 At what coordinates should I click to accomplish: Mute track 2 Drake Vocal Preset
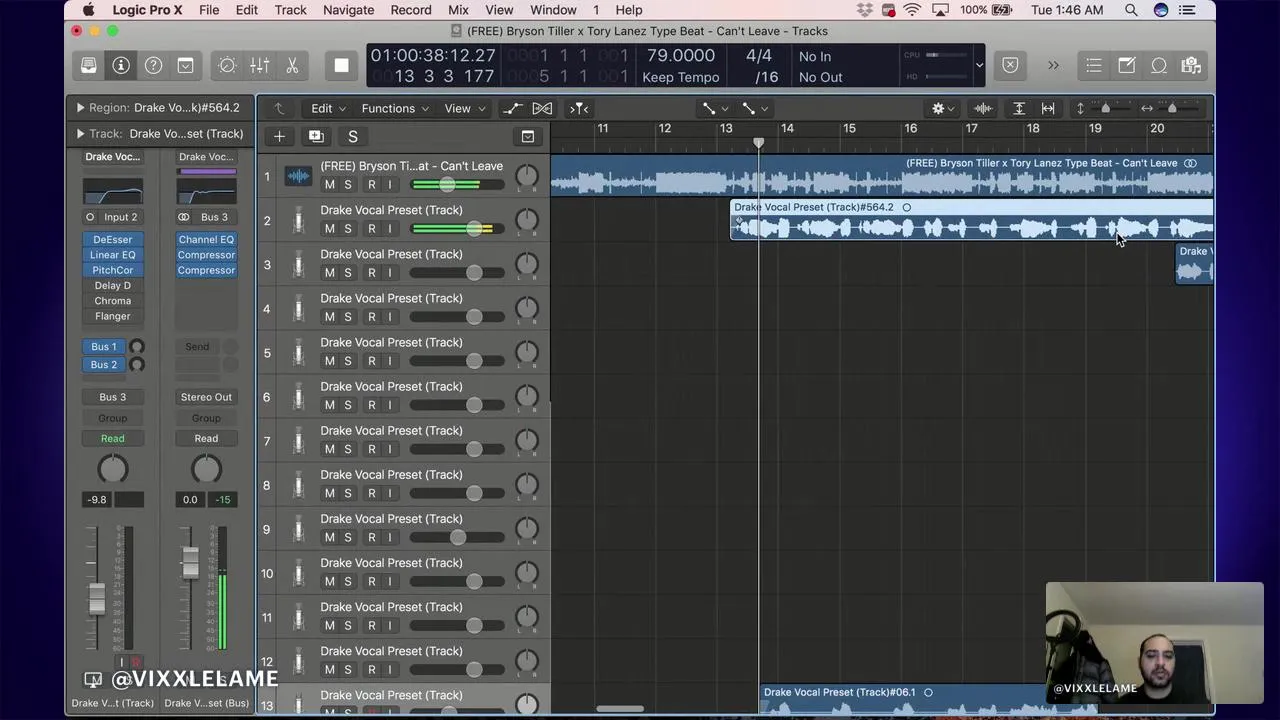[x=330, y=228]
